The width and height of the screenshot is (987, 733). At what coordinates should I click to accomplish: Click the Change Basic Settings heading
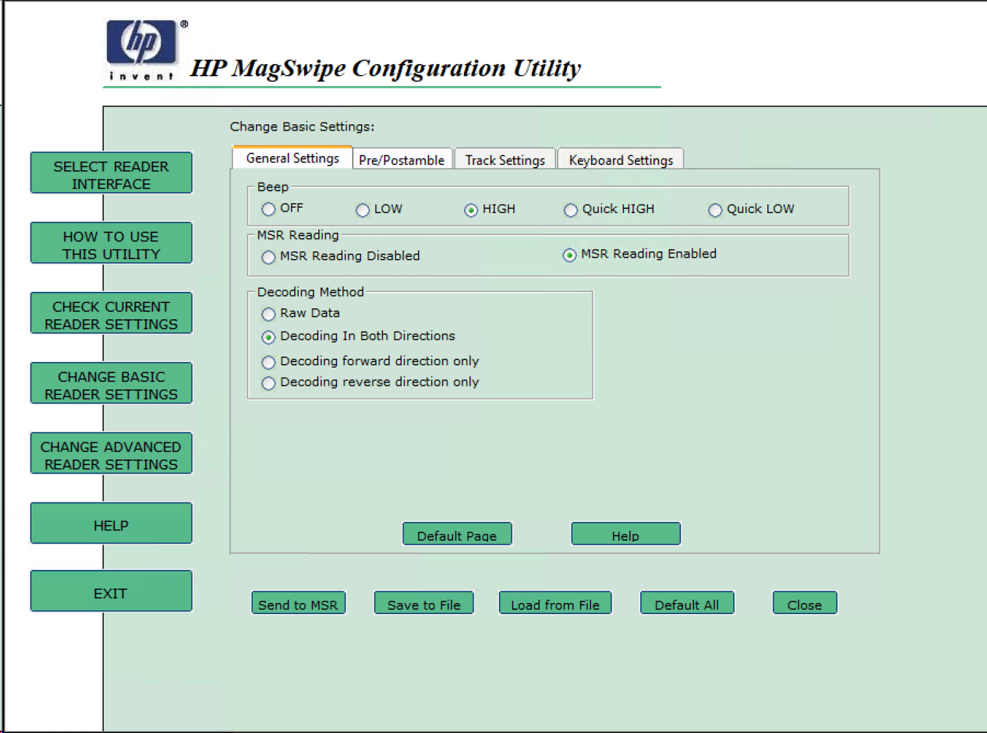302,127
